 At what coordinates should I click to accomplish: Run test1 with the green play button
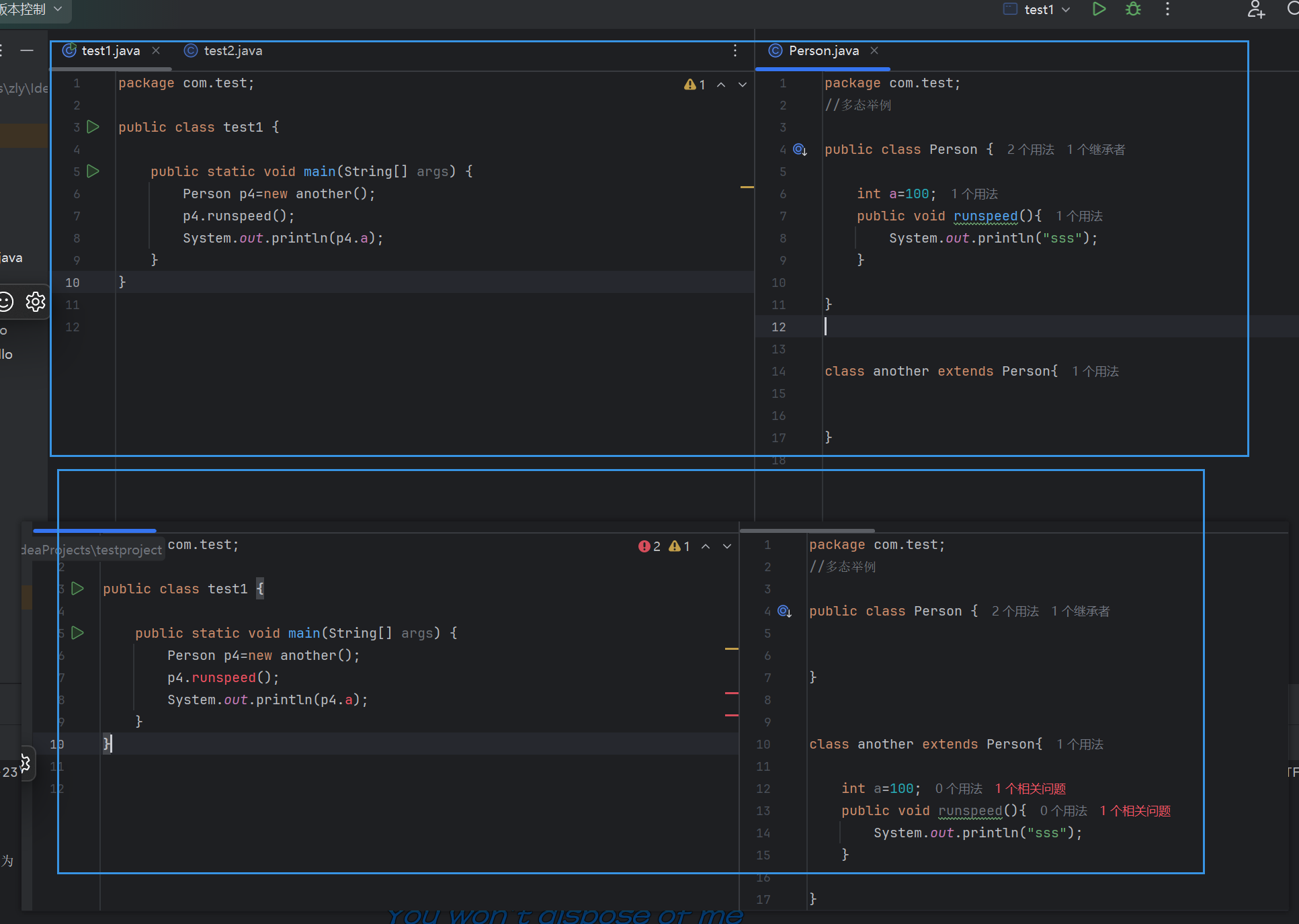(1099, 9)
